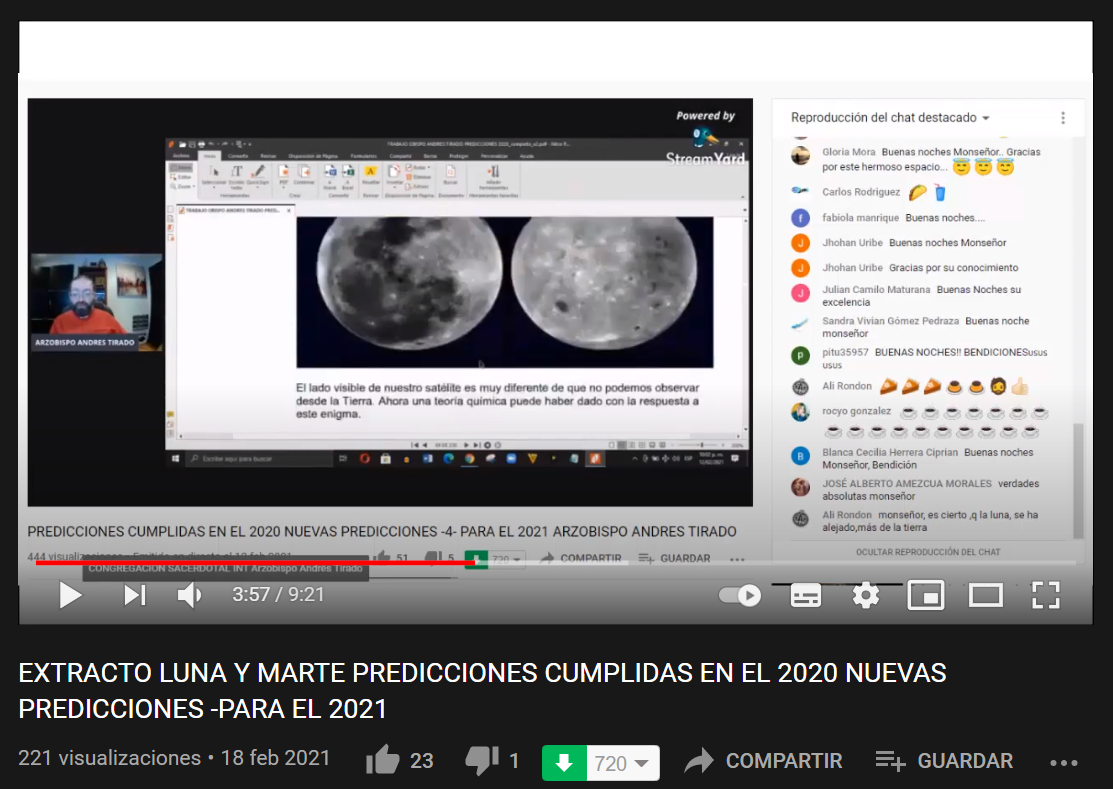
Task: Select the Inicio ribbon tab in Nitro
Action: [209, 155]
